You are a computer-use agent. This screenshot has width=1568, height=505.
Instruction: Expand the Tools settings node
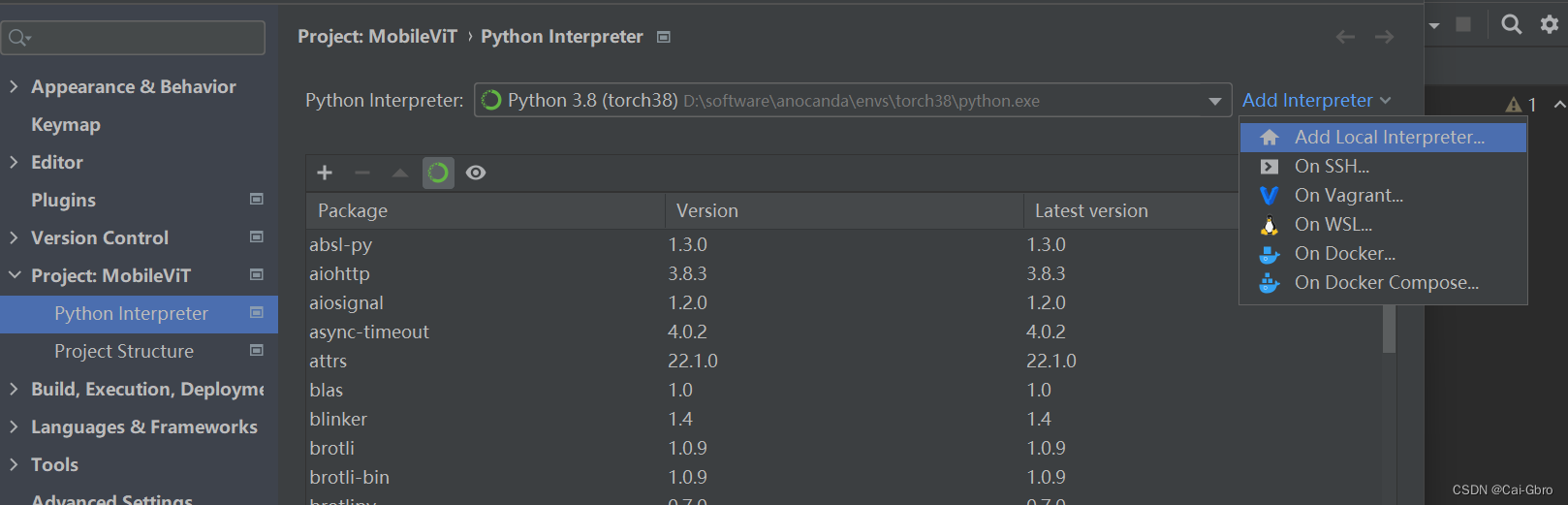pos(14,464)
